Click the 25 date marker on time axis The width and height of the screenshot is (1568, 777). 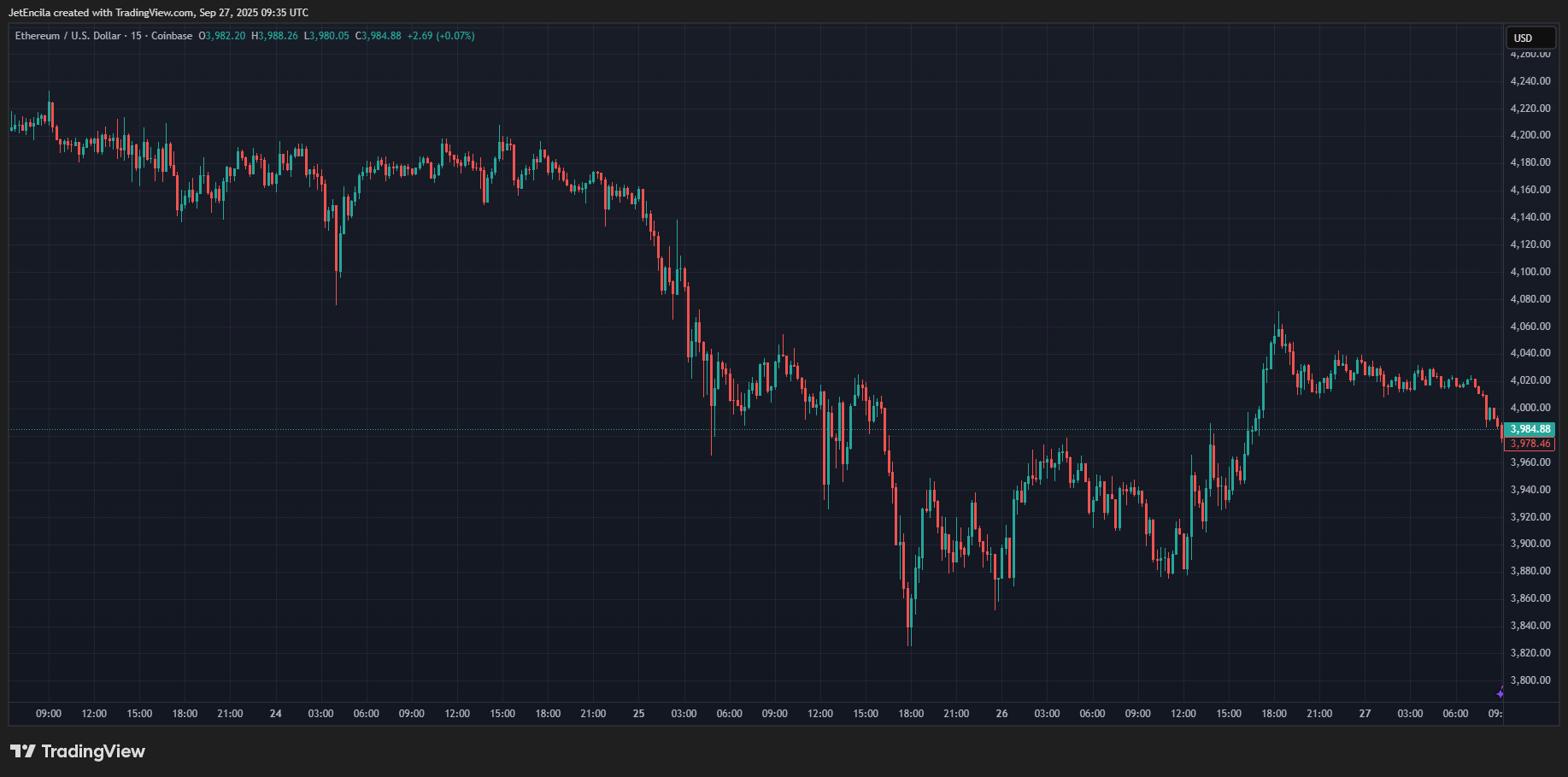(638, 713)
